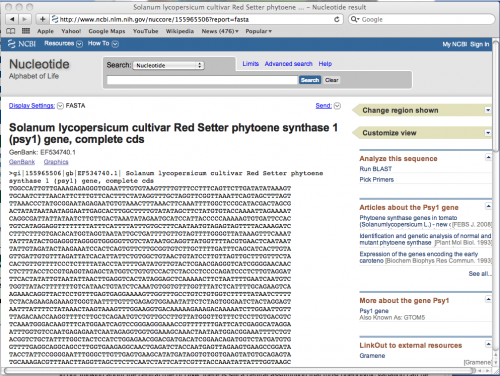Click the Sign In link
The height and width of the screenshot is (376, 500).
(x=480, y=44)
